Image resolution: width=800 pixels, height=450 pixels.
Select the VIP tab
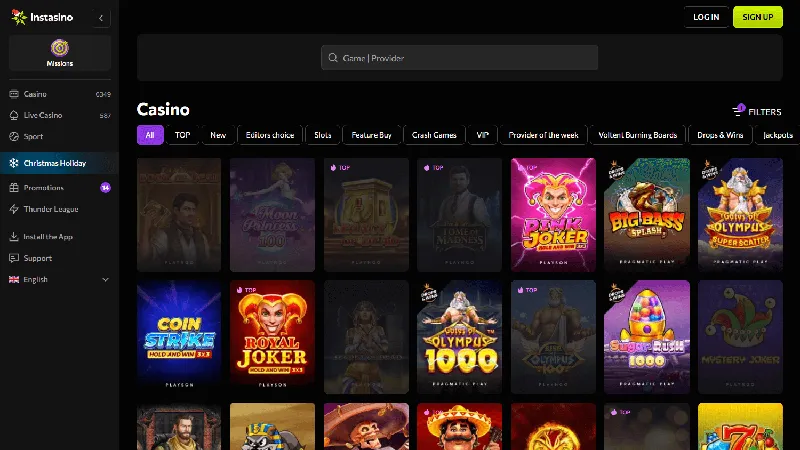[482, 135]
